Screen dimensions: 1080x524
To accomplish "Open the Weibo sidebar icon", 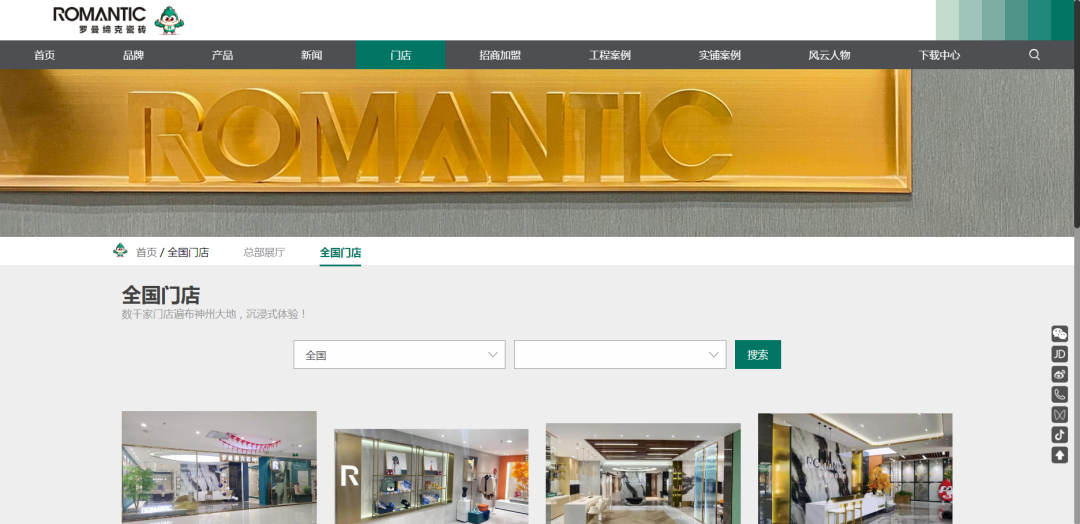I will (1060, 374).
